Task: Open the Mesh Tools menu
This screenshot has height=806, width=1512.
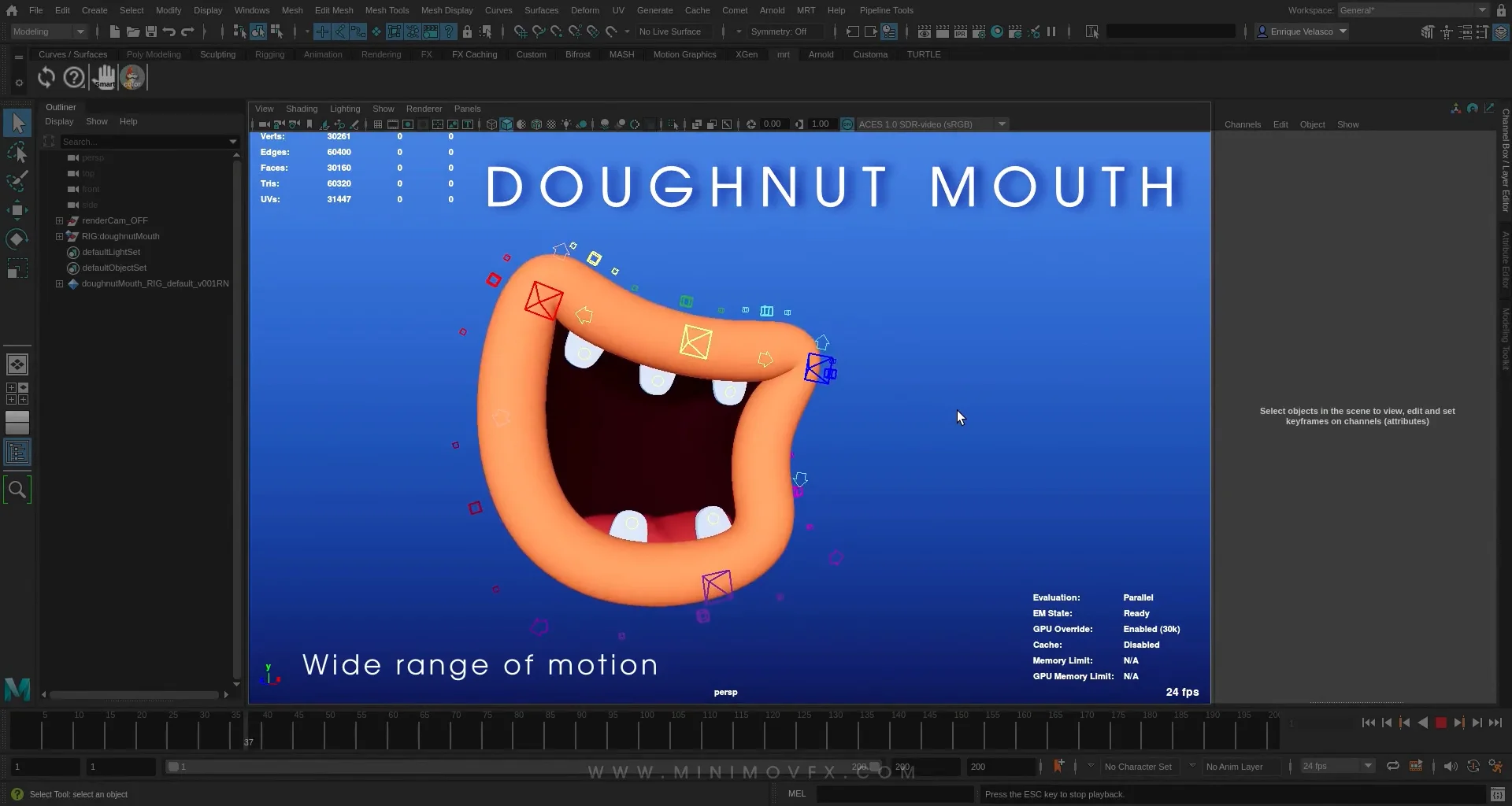Action: (x=387, y=10)
